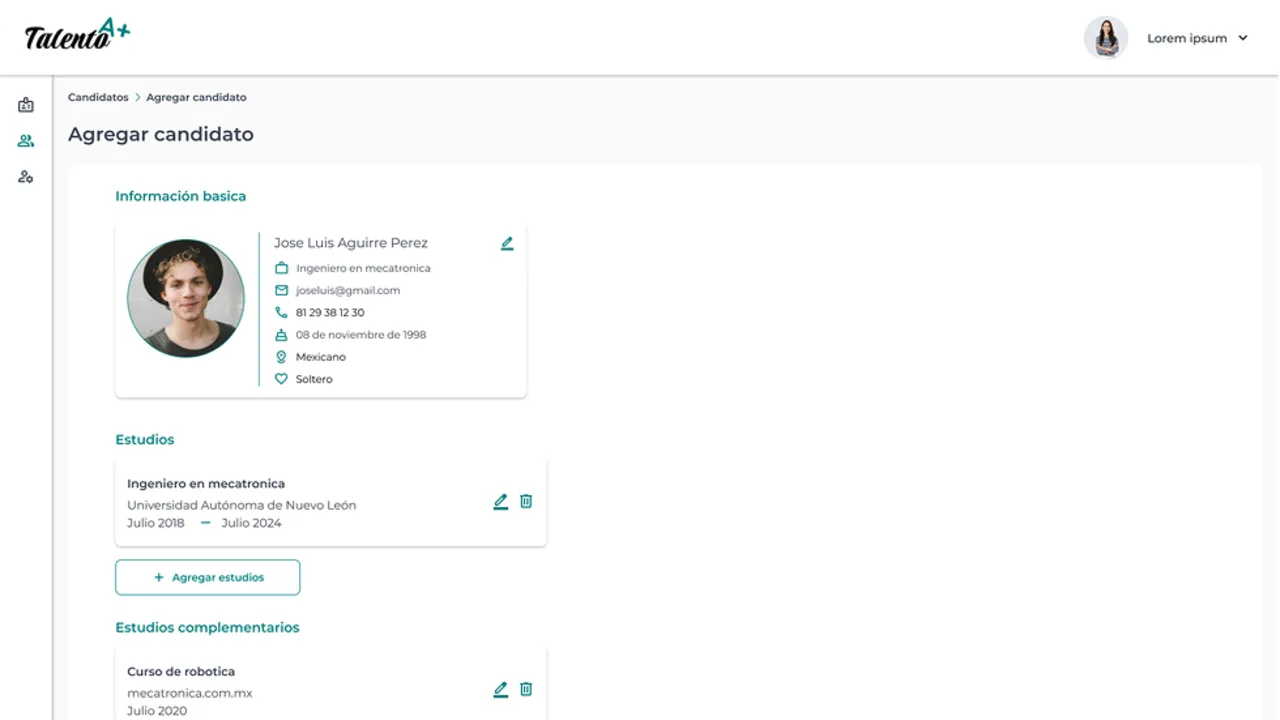Screen dimensions: 1280x720
Task: Click the Agregar estudios button
Action: click(x=207, y=577)
